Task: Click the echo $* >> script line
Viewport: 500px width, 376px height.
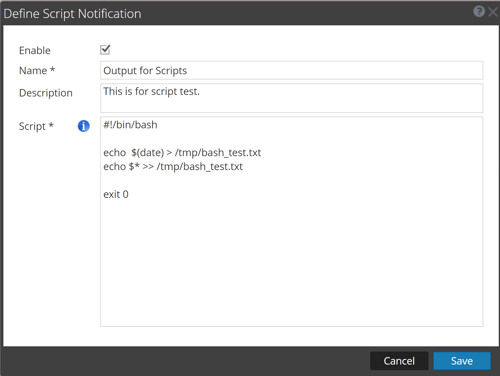Action: pyautogui.click(x=173, y=166)
